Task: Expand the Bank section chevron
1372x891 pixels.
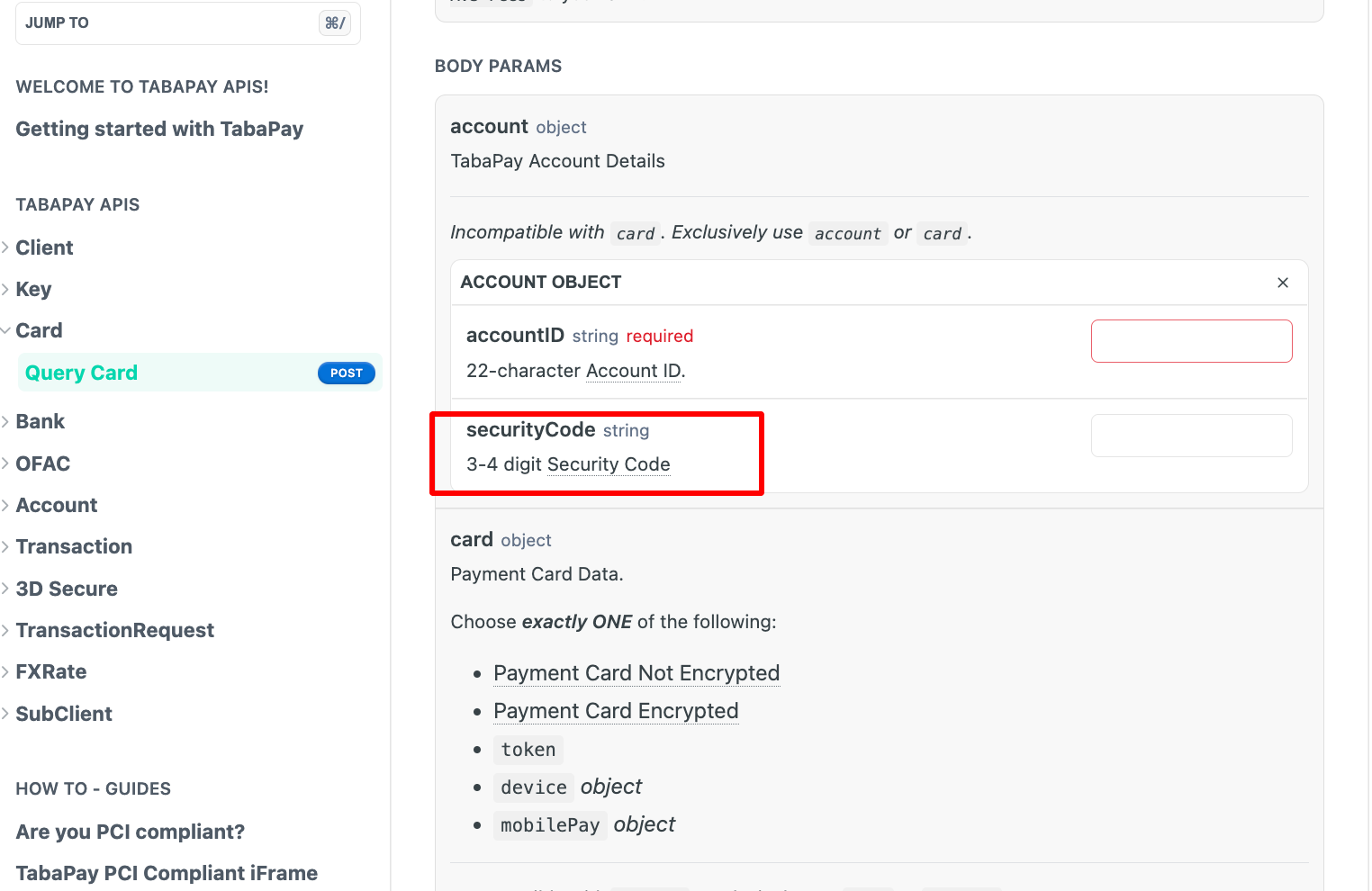Action: point(5,421)
